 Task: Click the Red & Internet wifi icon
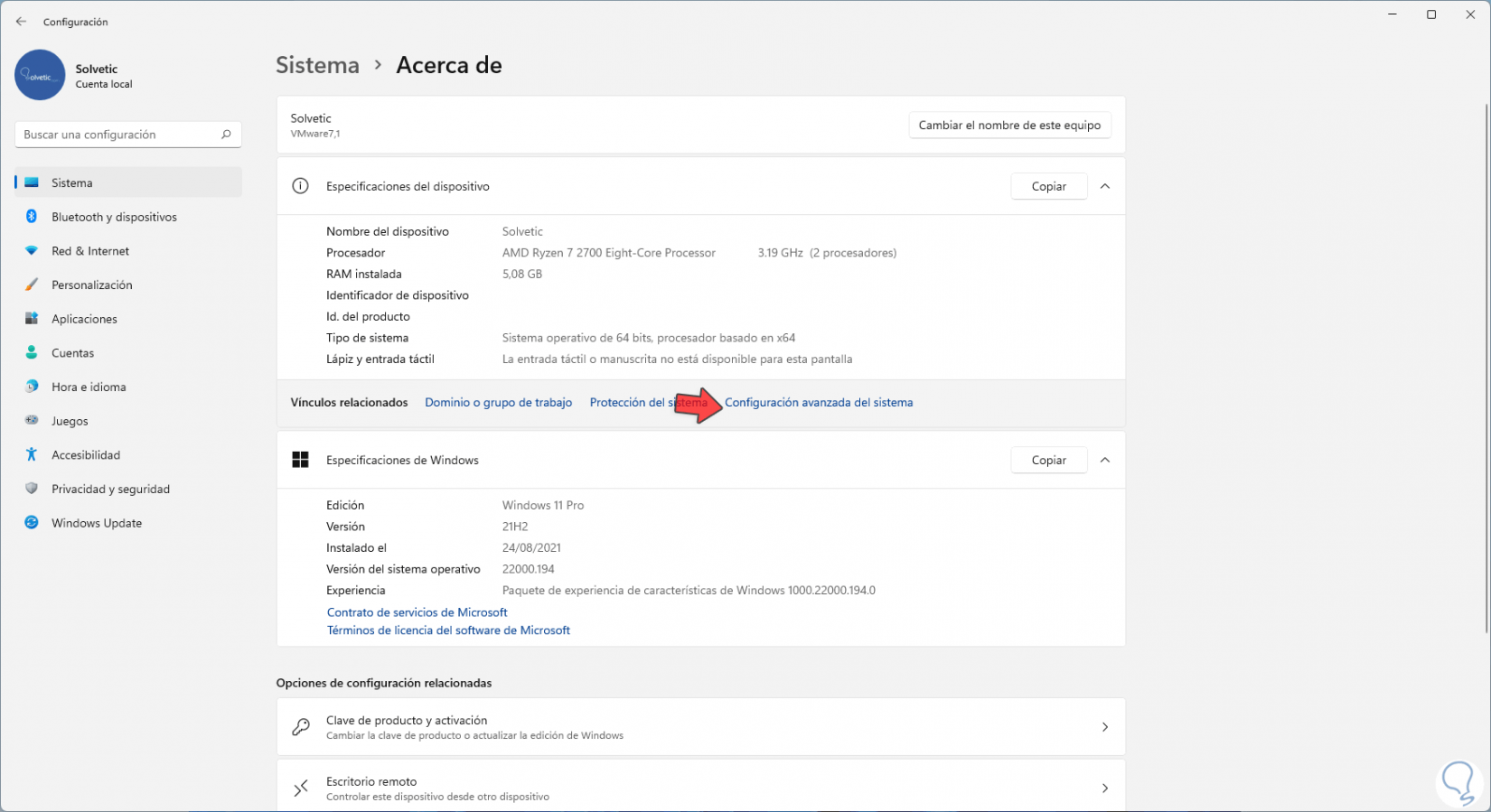(32, 251)
